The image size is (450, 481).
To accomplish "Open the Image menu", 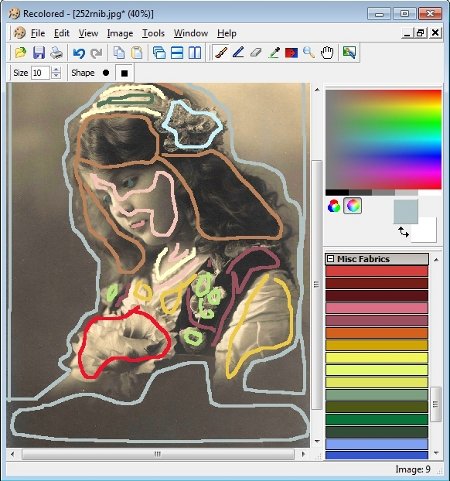I will [120, 33].
